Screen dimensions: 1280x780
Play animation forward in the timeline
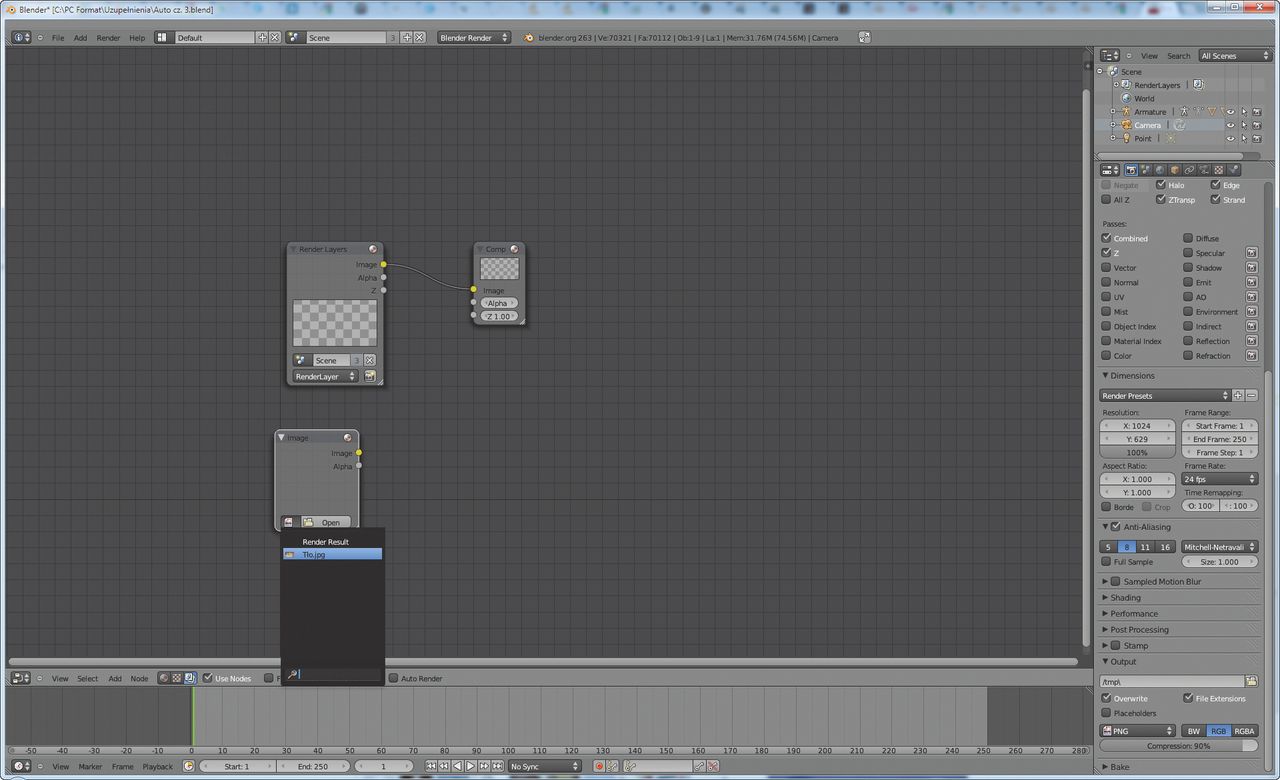470,767
